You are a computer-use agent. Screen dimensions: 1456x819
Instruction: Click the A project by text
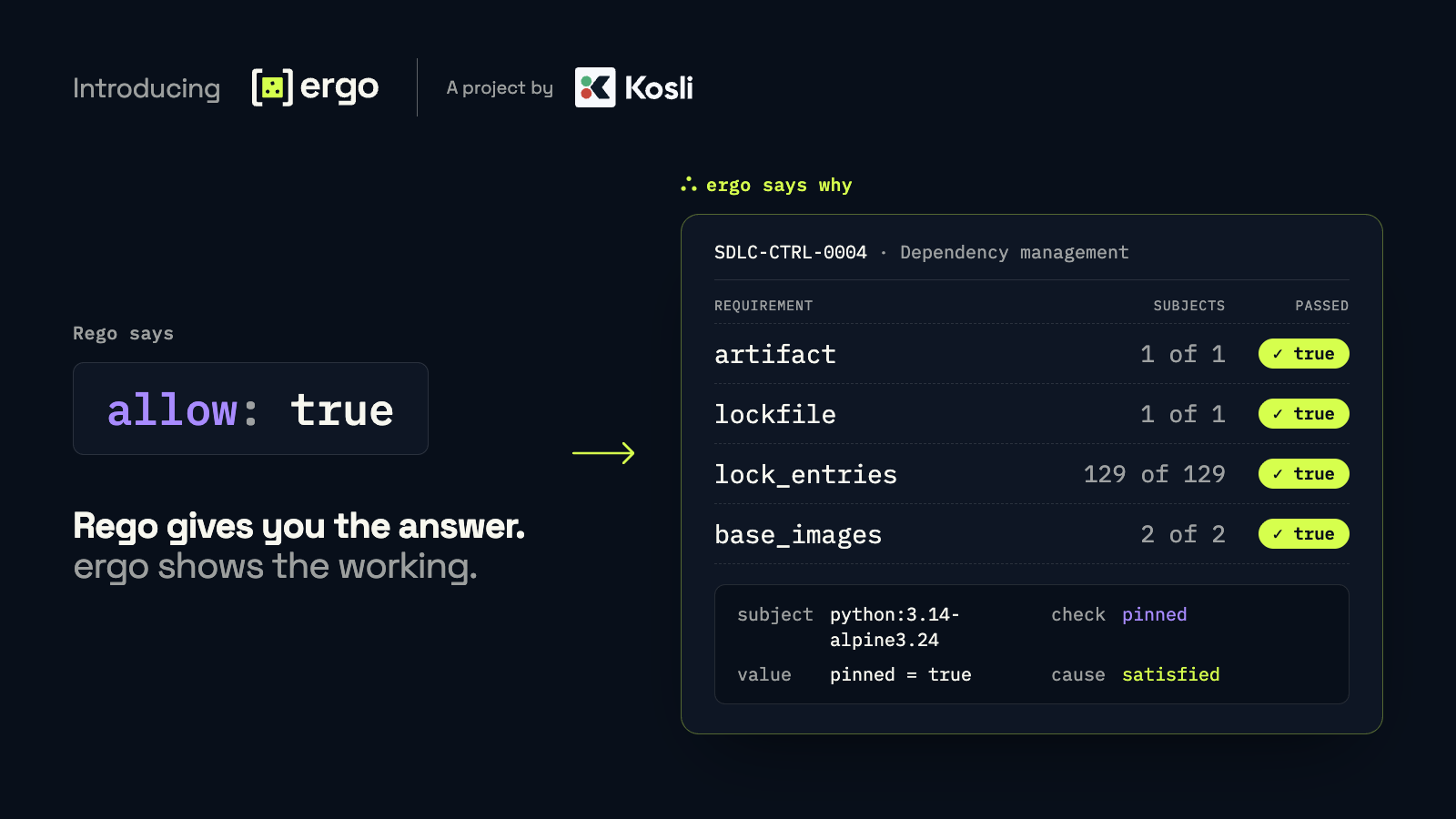[x=500, y=88]
